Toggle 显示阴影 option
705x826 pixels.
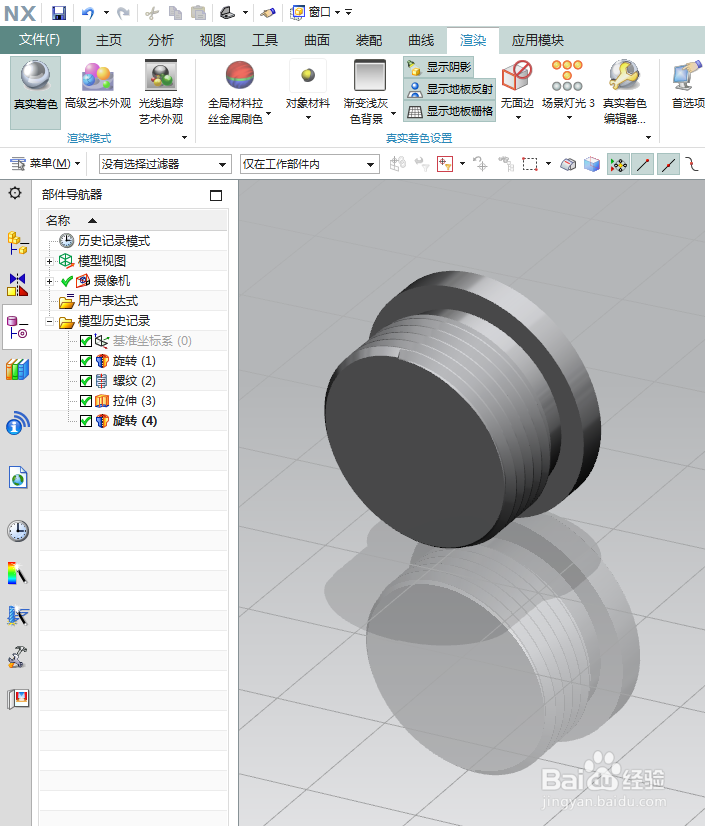(438, 67)
